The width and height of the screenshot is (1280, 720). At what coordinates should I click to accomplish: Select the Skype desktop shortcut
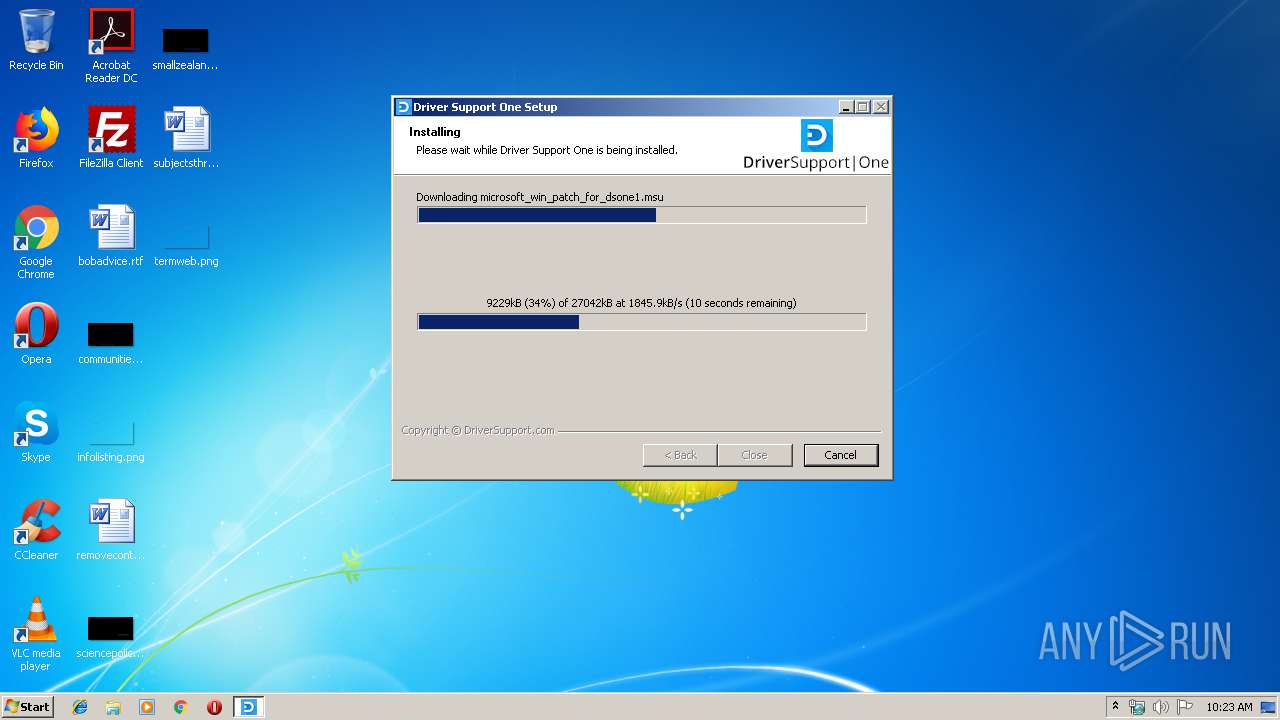coord(36,432)
